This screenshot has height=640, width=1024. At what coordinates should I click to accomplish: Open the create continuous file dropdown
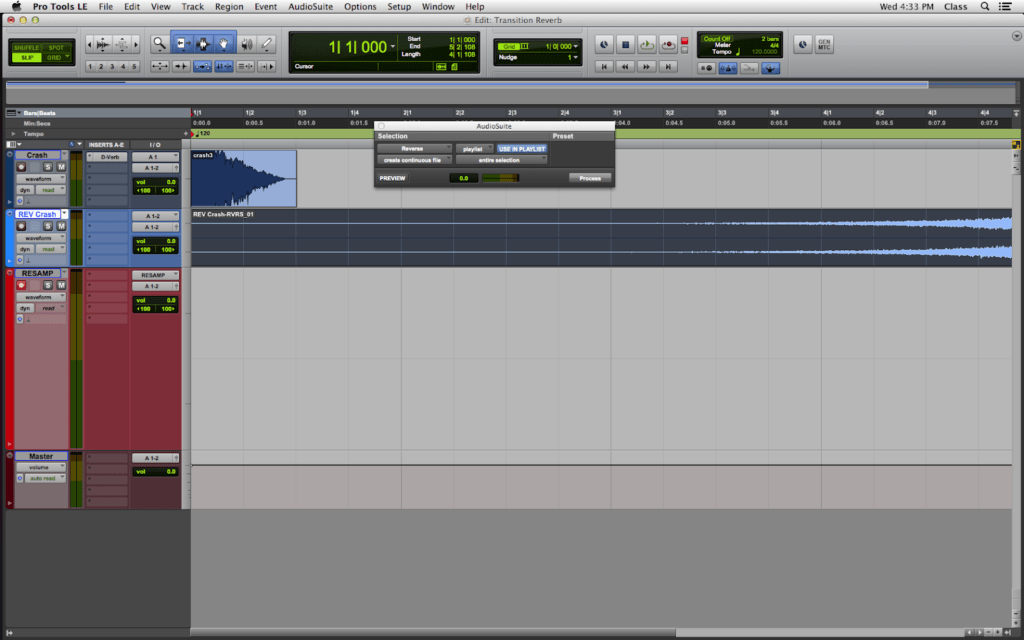[415, 160]
